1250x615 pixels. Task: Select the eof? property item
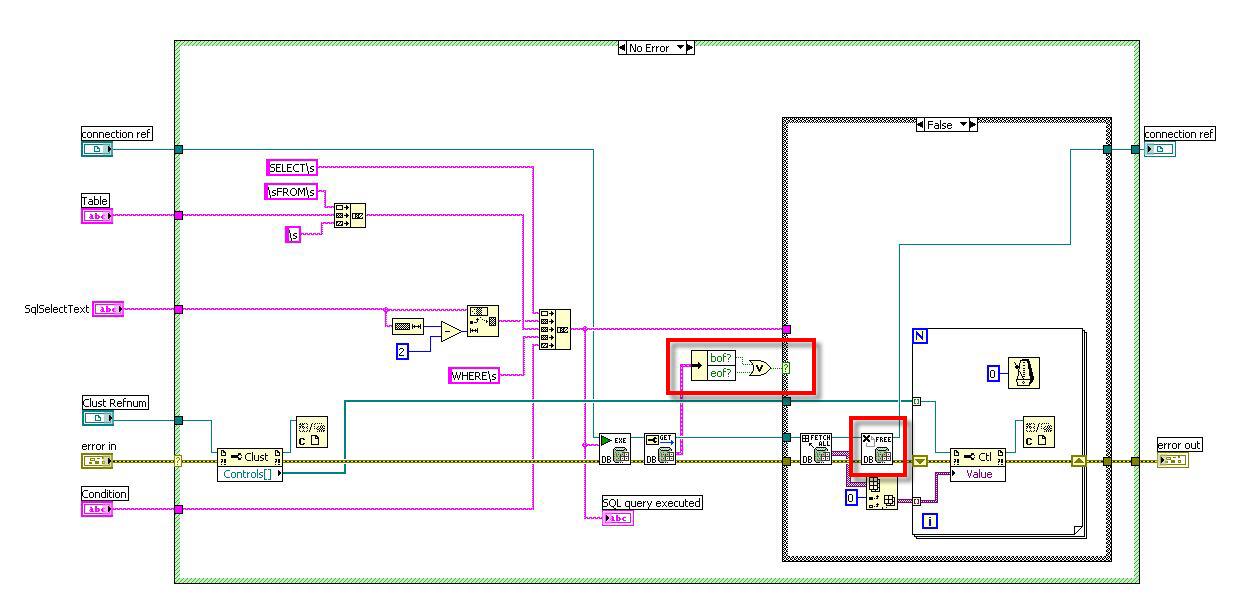pos(719,373)
